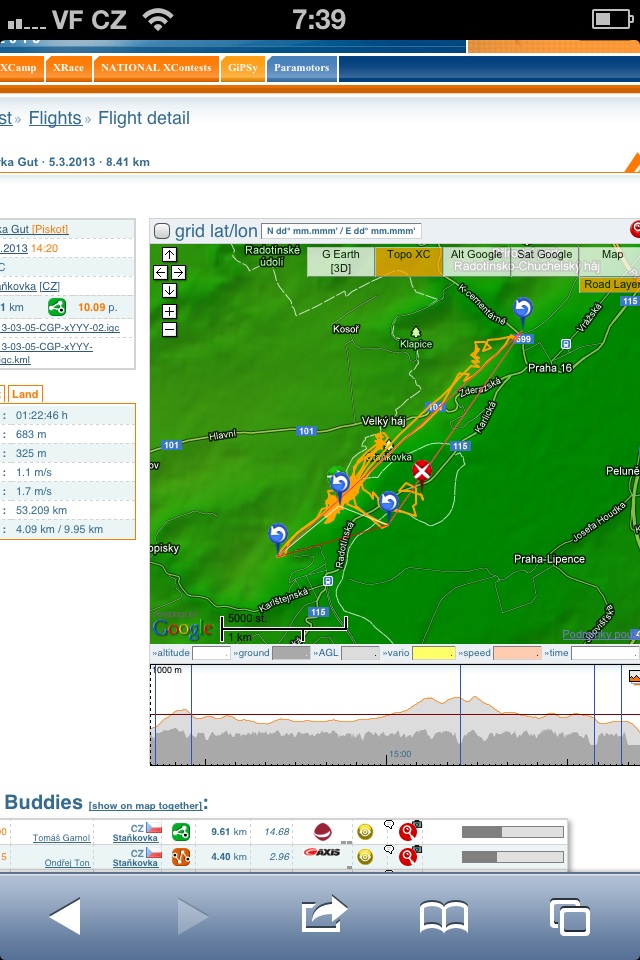This screenshot has width=640, height=960.
Task: Tap Safari forward arrow
Action: 192,916
